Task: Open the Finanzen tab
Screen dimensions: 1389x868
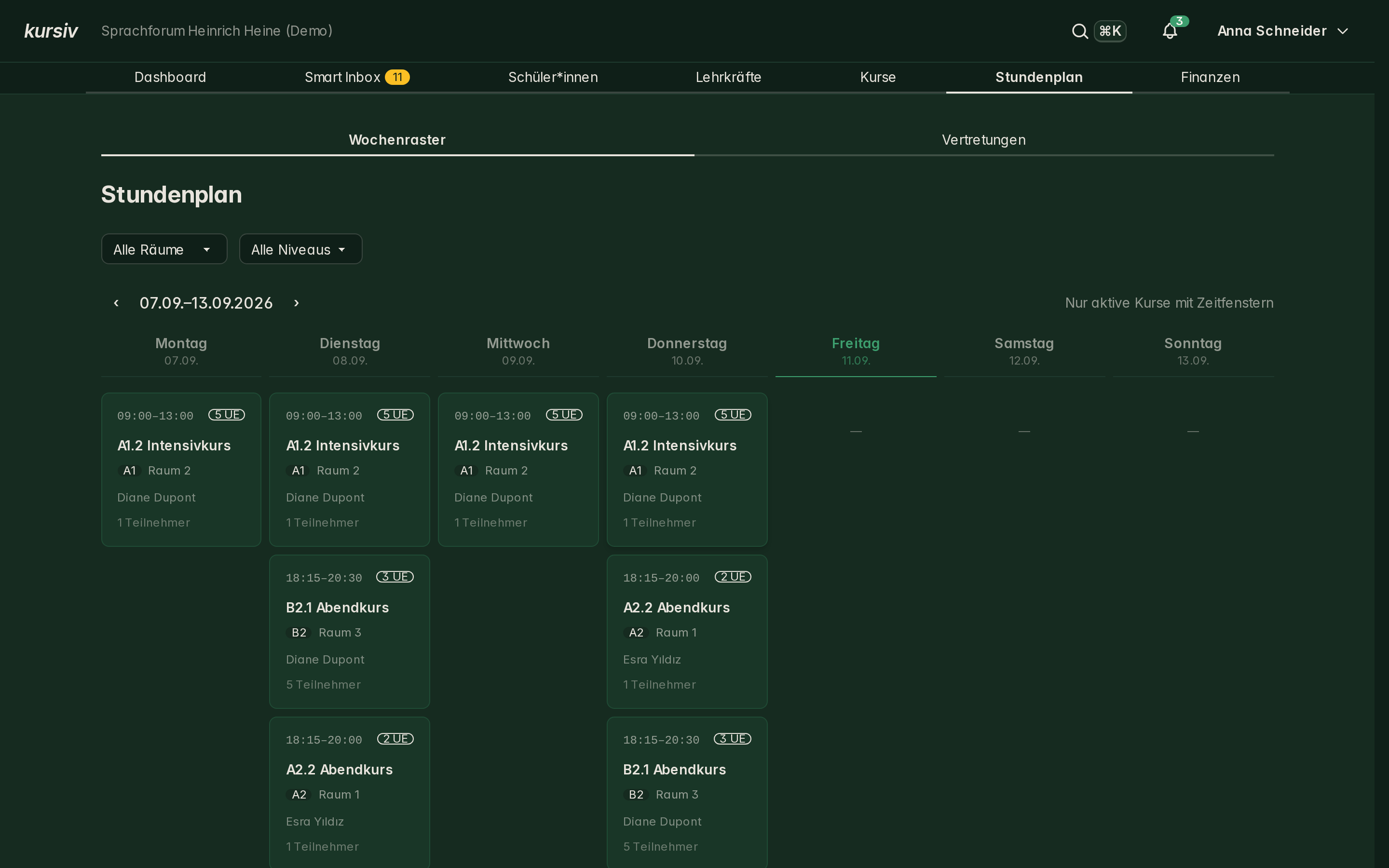Action: click(x=1210, y=78)
